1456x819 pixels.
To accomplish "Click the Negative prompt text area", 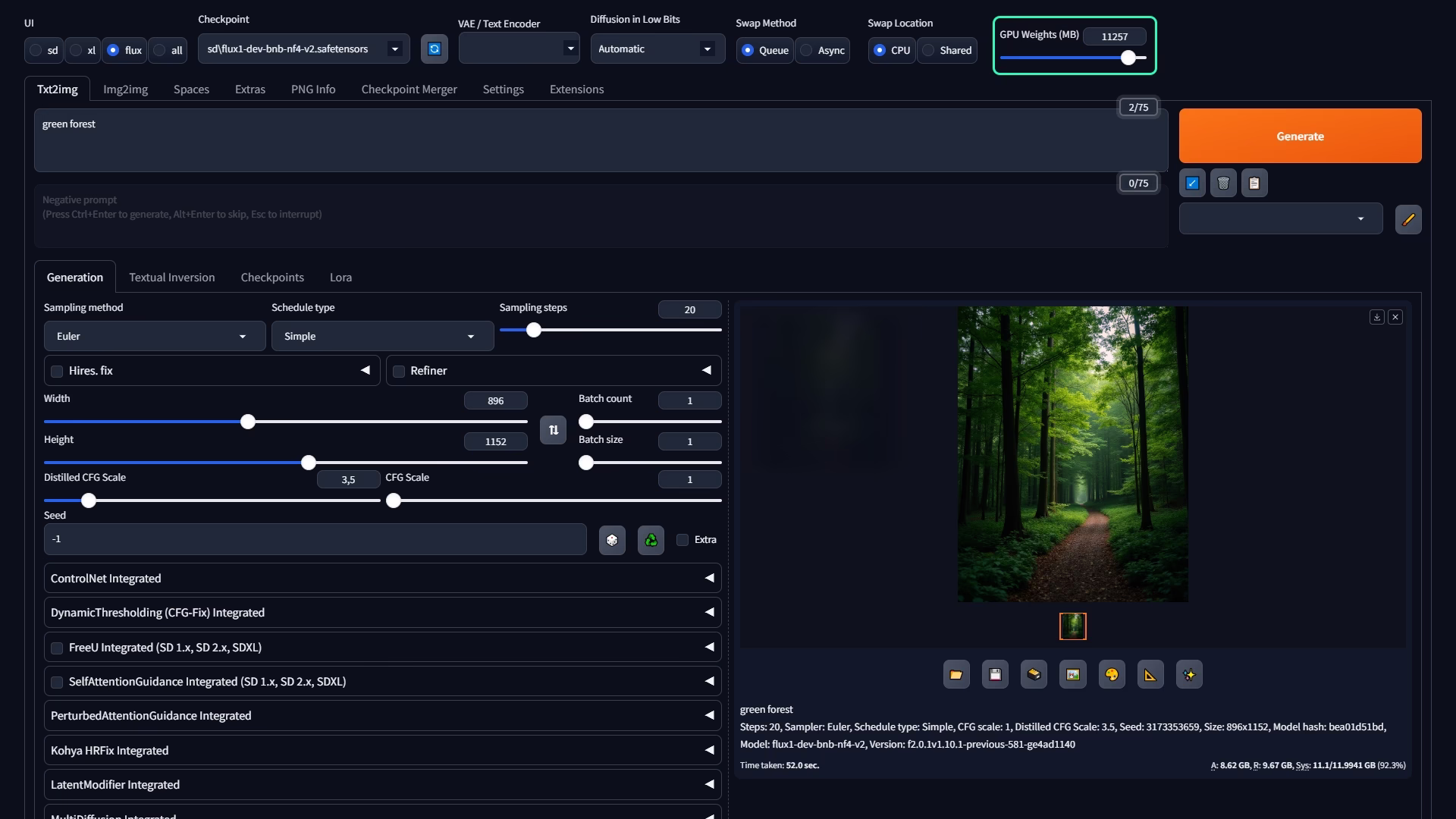I will point(601,215).
